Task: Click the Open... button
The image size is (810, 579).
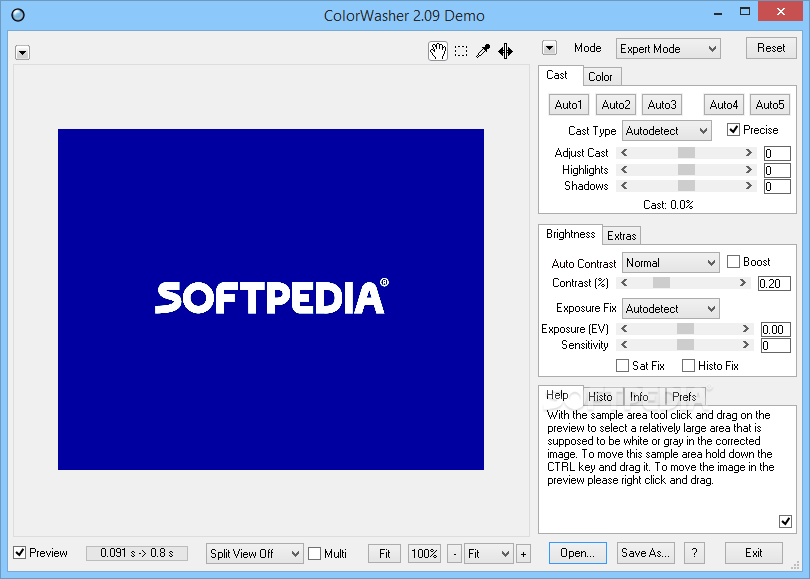Action: [x=578, y=553]
